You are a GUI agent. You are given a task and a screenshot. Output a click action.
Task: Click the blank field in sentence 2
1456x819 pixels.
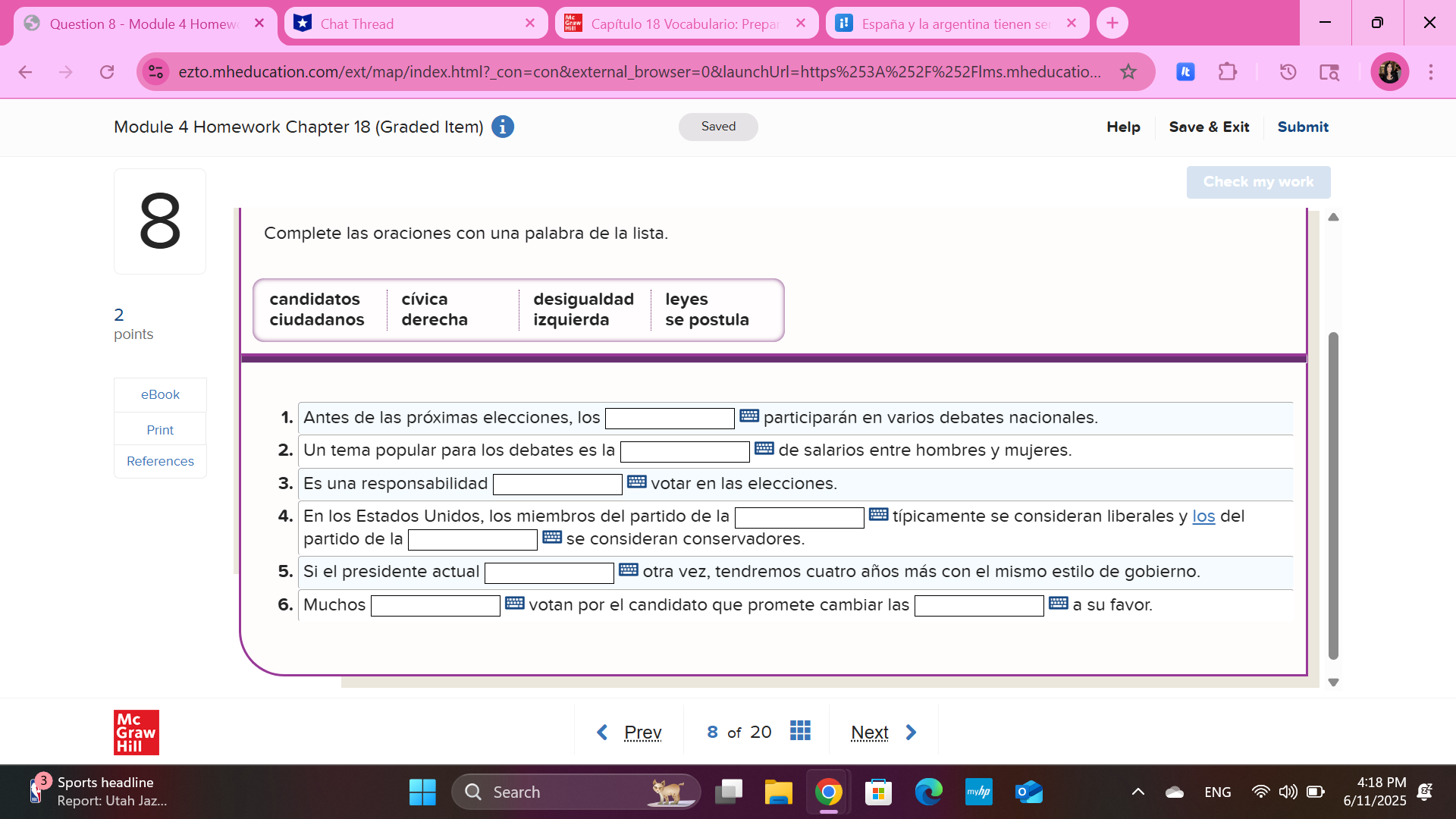click(x=684, y=452)
